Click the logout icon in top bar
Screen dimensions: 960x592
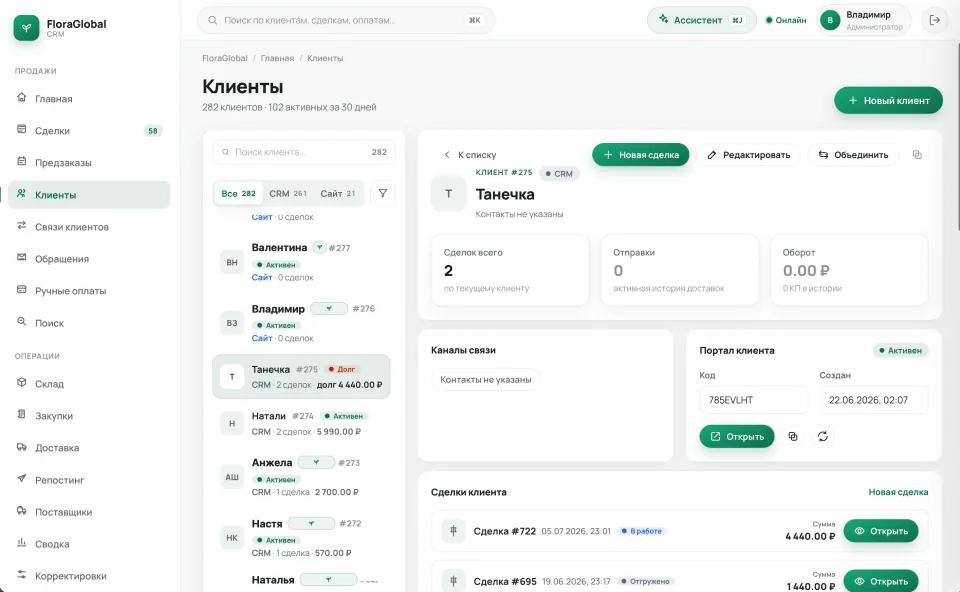click(x=934, y=20)
